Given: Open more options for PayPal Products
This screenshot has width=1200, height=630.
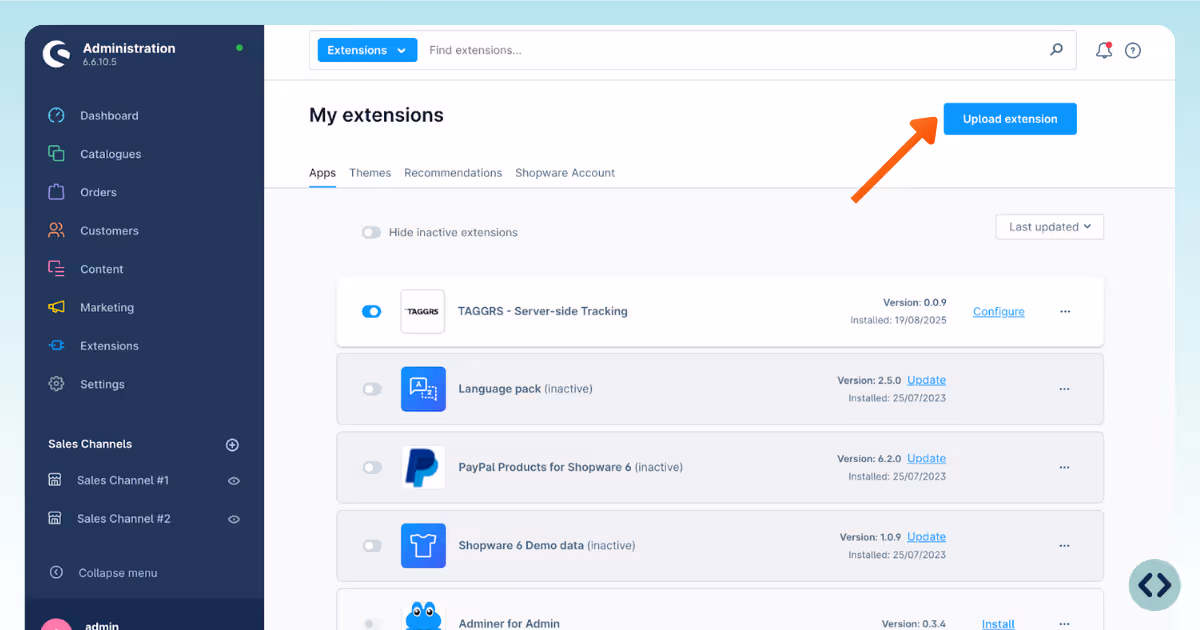Looking at the screenshot, I should click(1064, 467).
